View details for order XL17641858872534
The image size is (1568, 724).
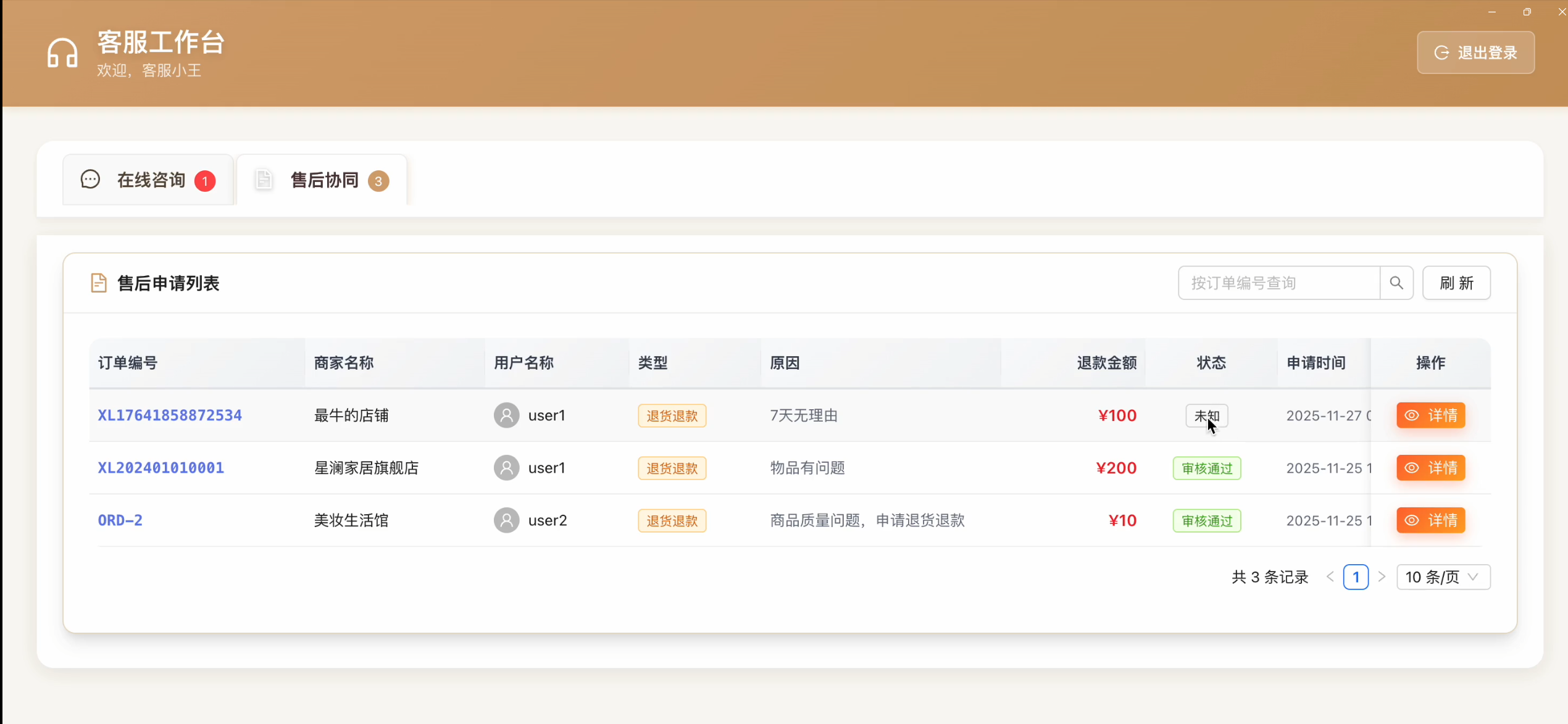(1430, 415)
